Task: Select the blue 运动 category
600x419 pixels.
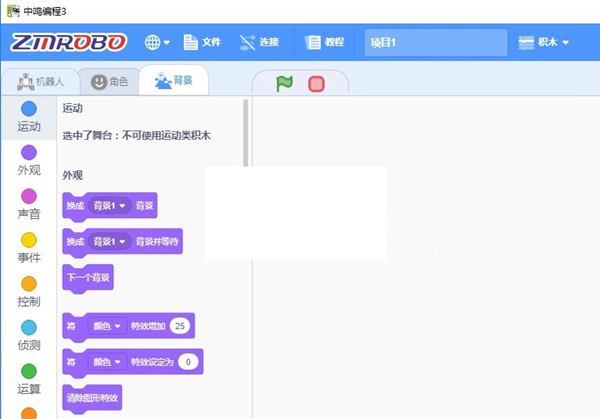Action: click(x=29, y=117)
